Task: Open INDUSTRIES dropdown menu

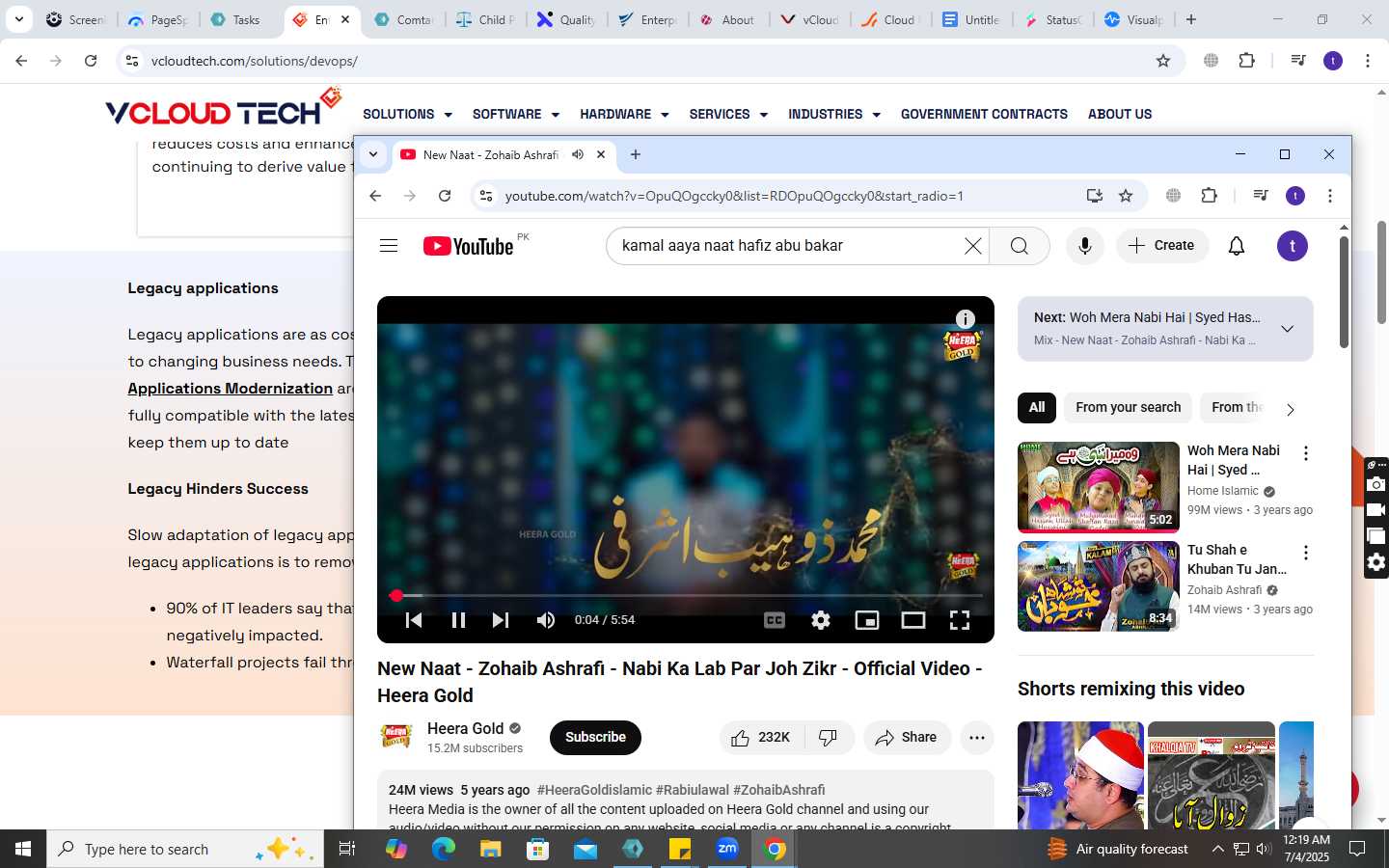Action: click(x=834, y=114)
